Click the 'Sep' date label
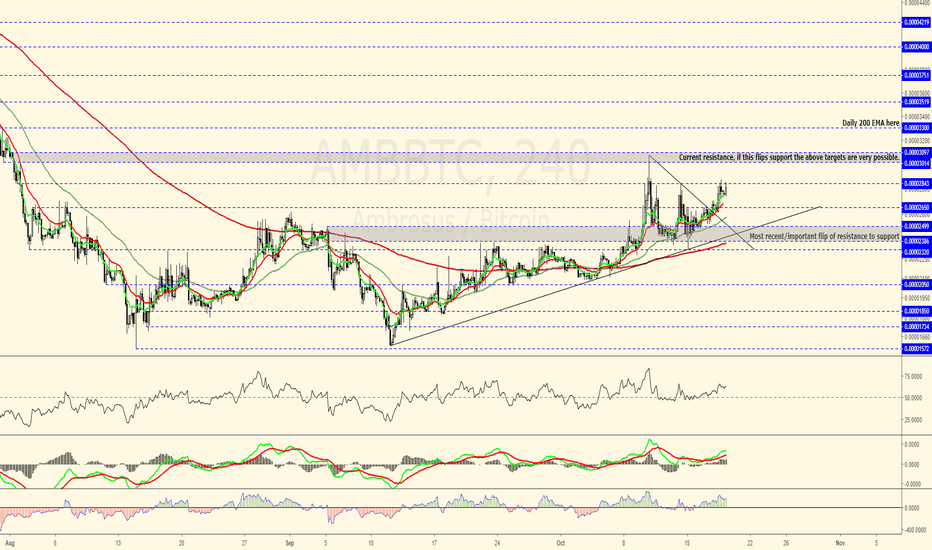 [289, 543]
